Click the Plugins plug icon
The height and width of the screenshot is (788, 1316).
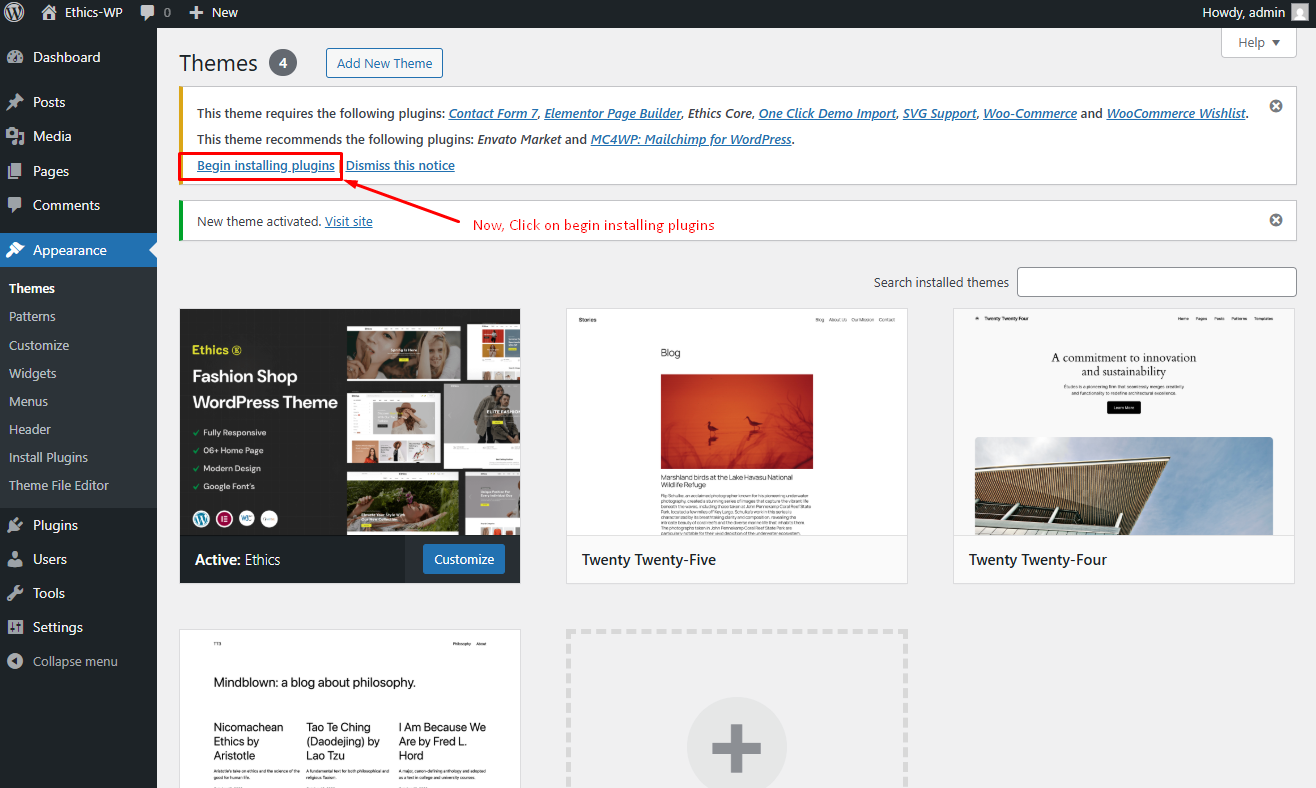point(15,525)
